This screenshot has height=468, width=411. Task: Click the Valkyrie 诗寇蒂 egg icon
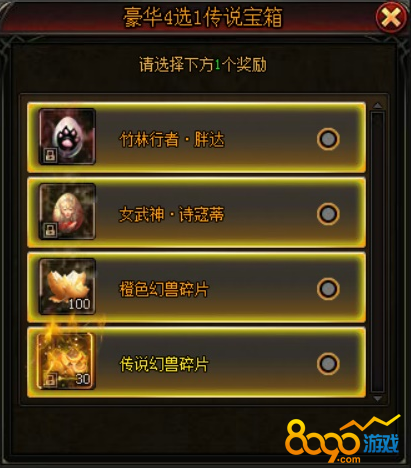67,211
